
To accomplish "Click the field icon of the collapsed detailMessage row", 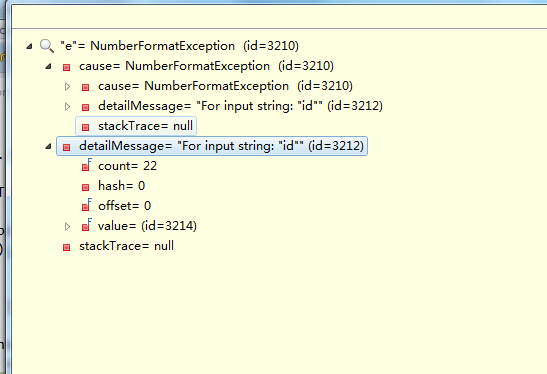I will (x=85, y=107).
